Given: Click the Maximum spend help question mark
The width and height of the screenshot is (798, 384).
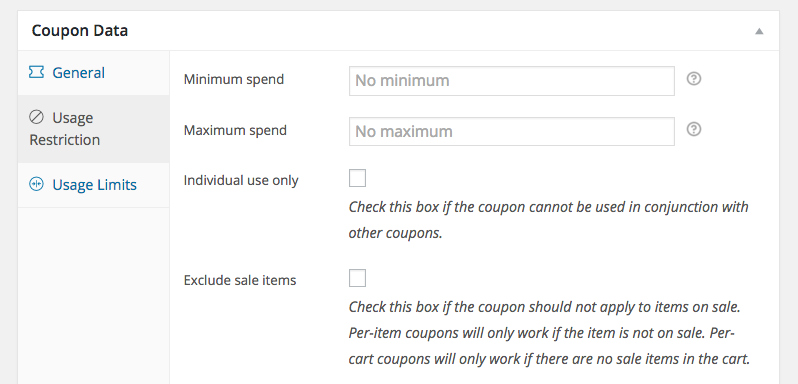Looking at the screenshot, I should [694, 130].
